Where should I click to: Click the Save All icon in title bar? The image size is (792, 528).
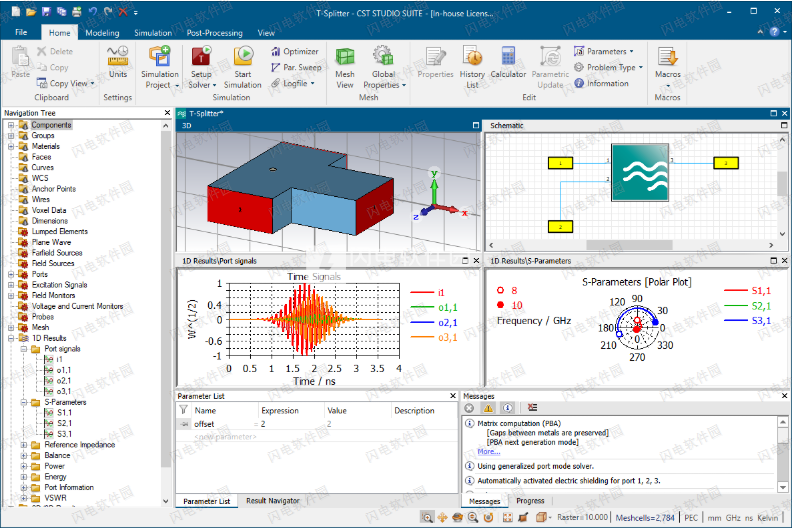coord(62,11)
